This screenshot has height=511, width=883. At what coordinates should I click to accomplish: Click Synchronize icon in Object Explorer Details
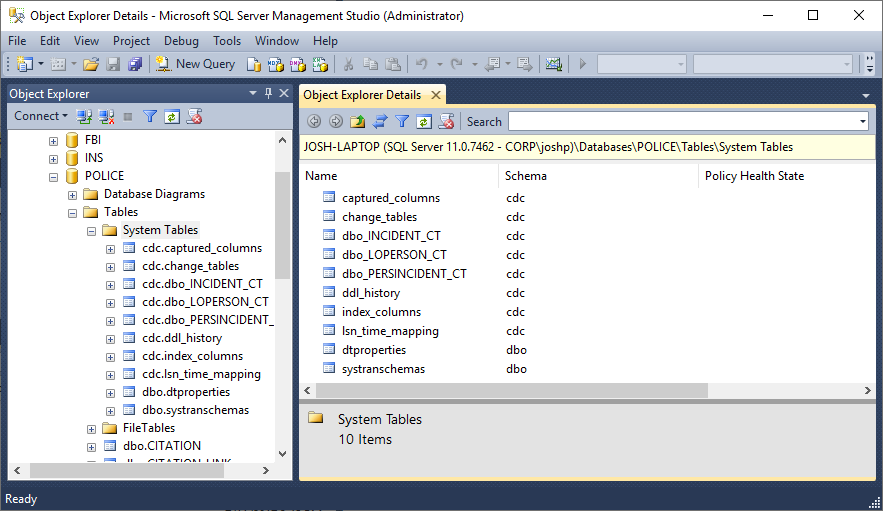(380, 121)
